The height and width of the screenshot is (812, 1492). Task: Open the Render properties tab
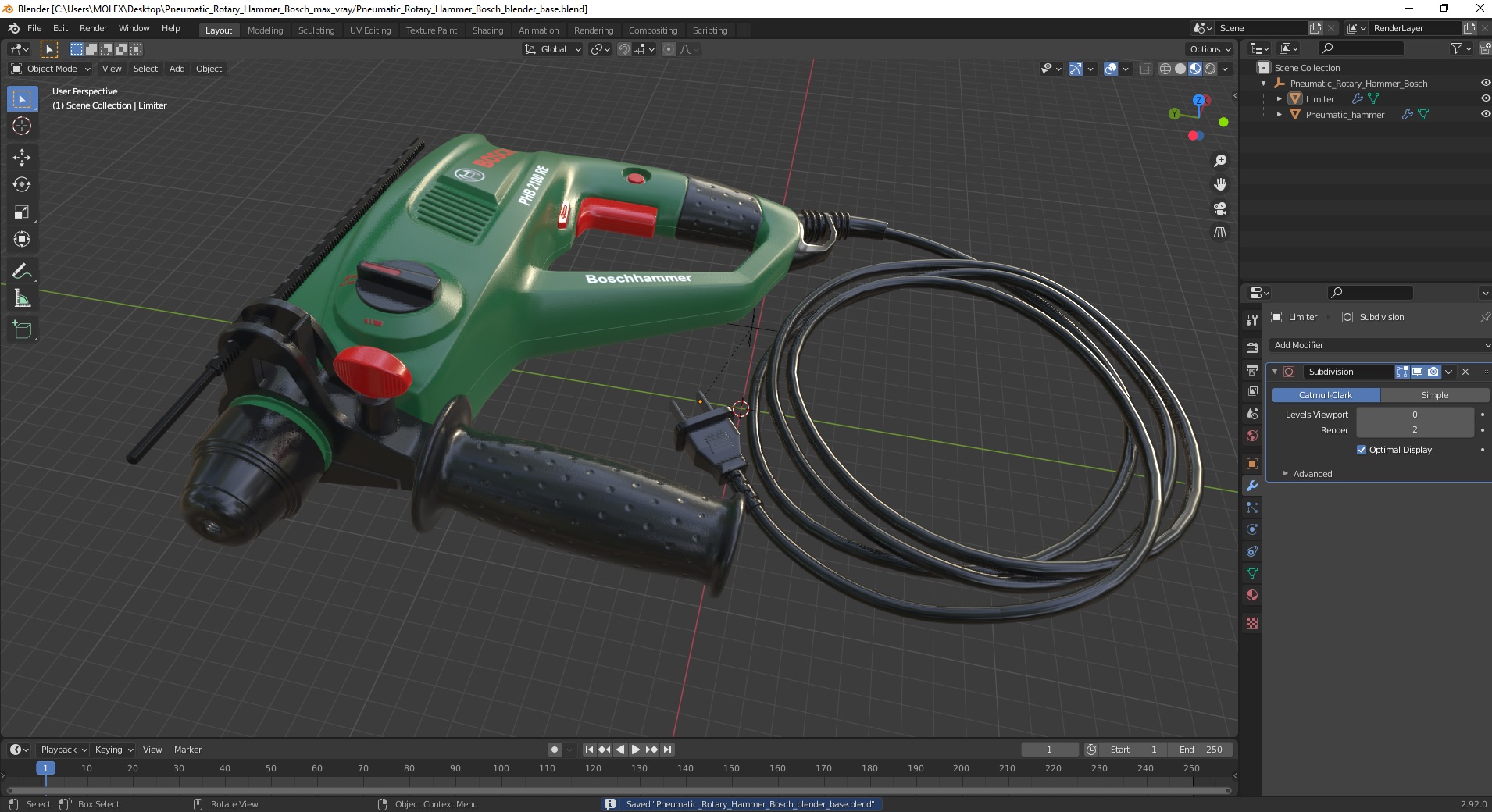tap(1252, 348)
